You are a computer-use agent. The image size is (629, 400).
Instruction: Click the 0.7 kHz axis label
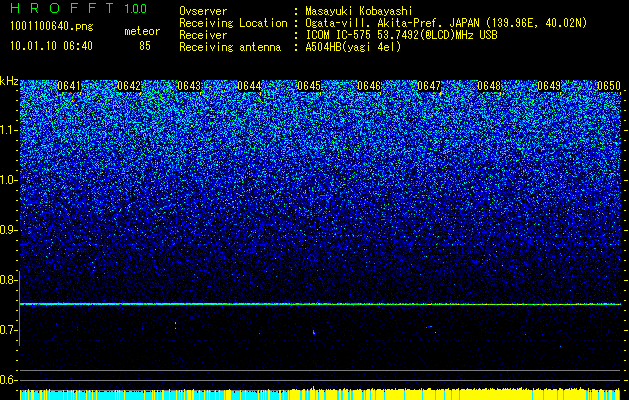click(x=8, y=330)
